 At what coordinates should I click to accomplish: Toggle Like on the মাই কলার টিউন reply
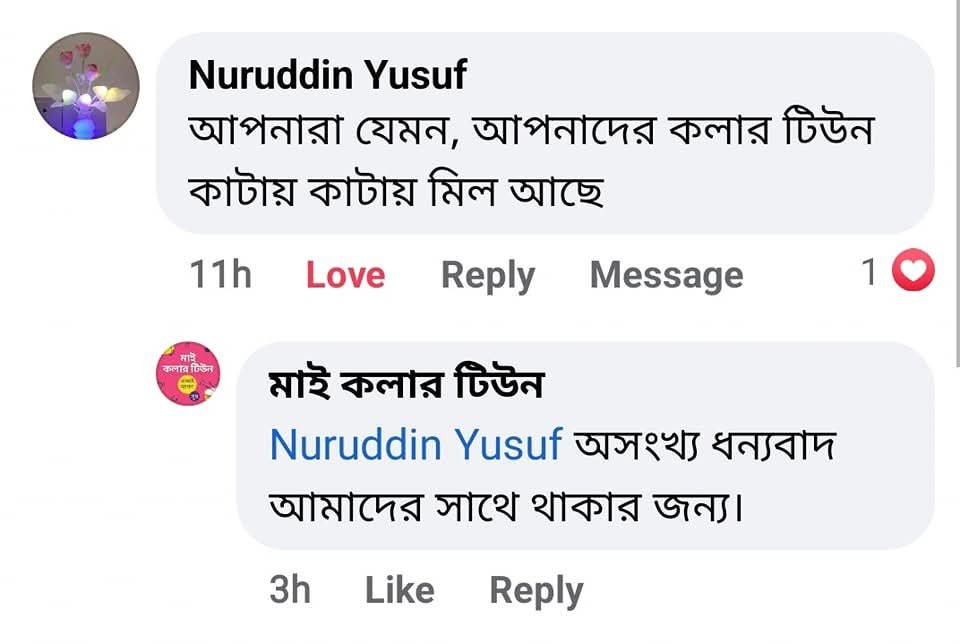[x=399, y=591]
